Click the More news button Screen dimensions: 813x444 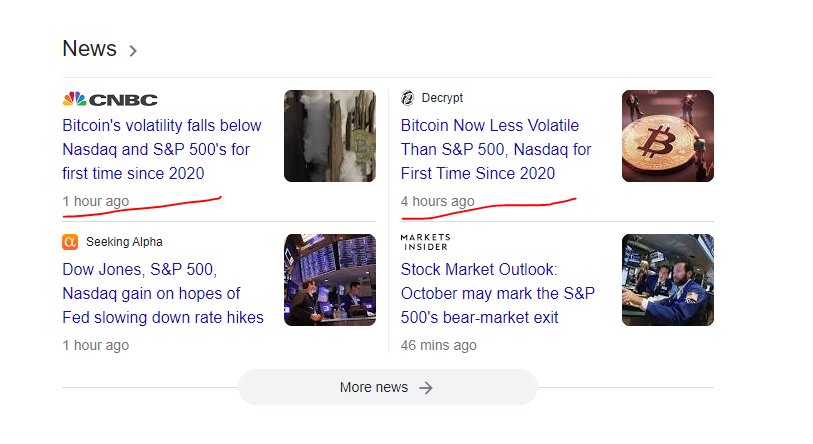pos(387,387)
